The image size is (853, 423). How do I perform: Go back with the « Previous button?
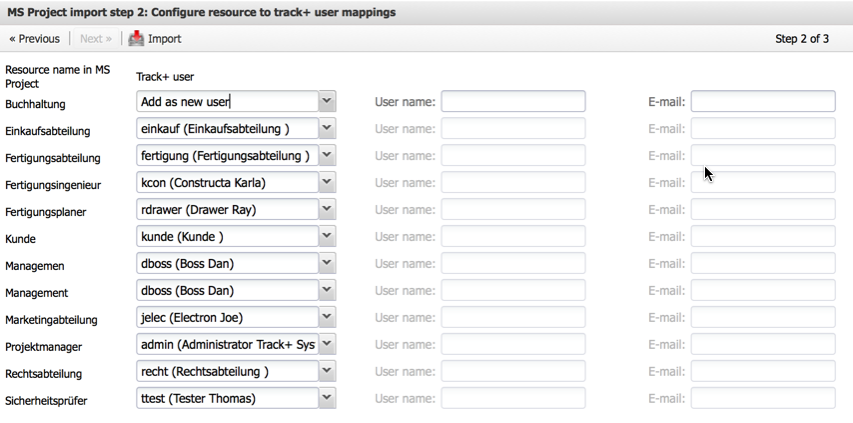[34, 39]
